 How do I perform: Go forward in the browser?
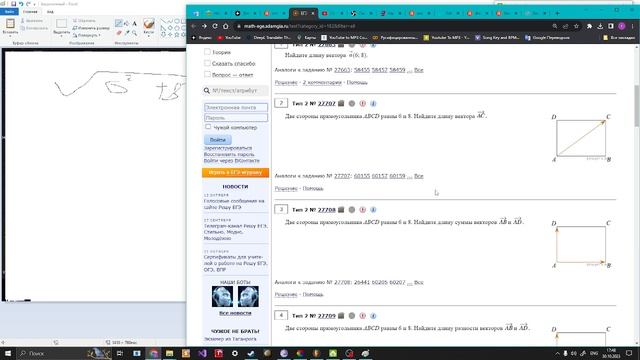pos(204,26)
